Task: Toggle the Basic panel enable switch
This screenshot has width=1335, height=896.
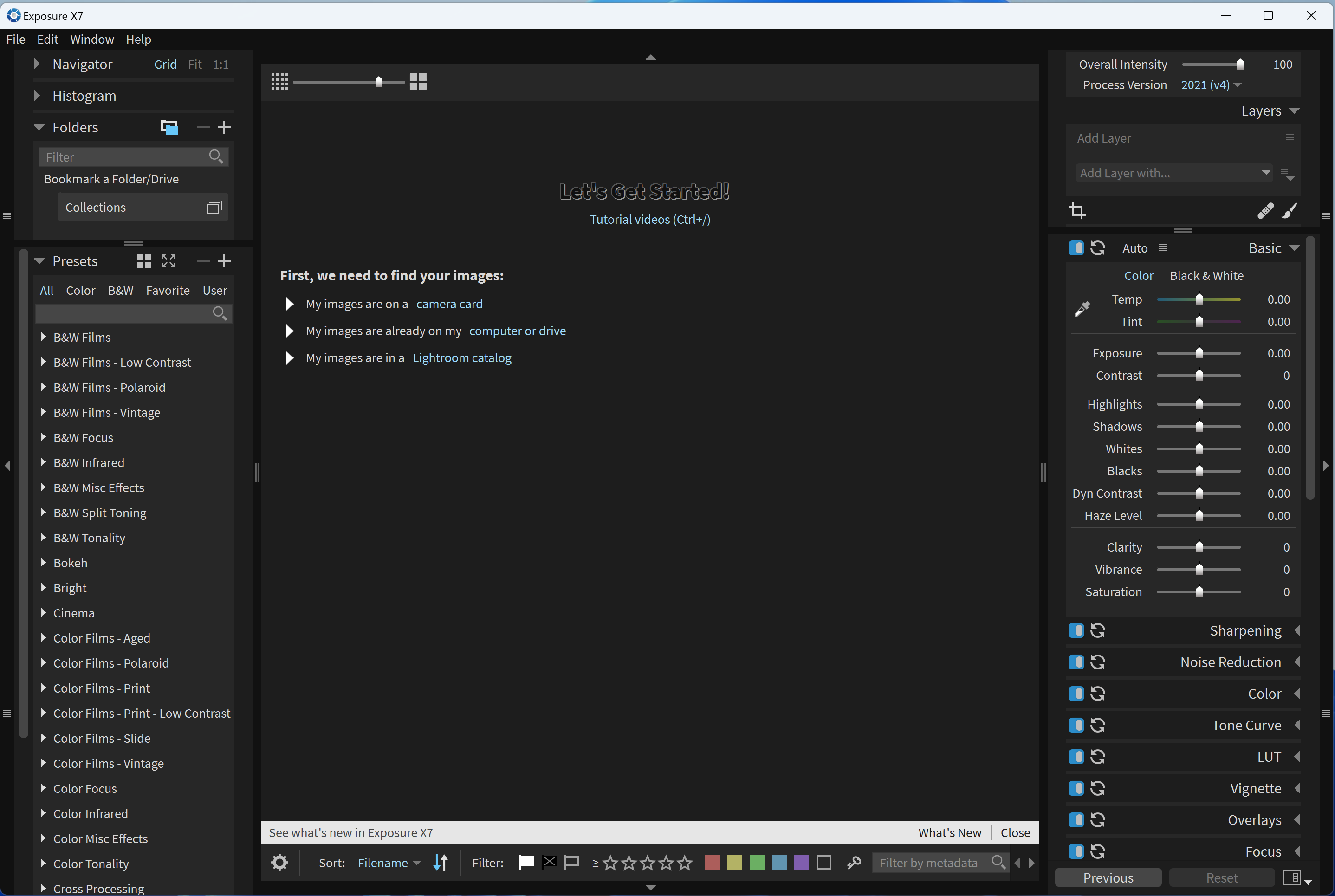Action: coord(1076,248)
